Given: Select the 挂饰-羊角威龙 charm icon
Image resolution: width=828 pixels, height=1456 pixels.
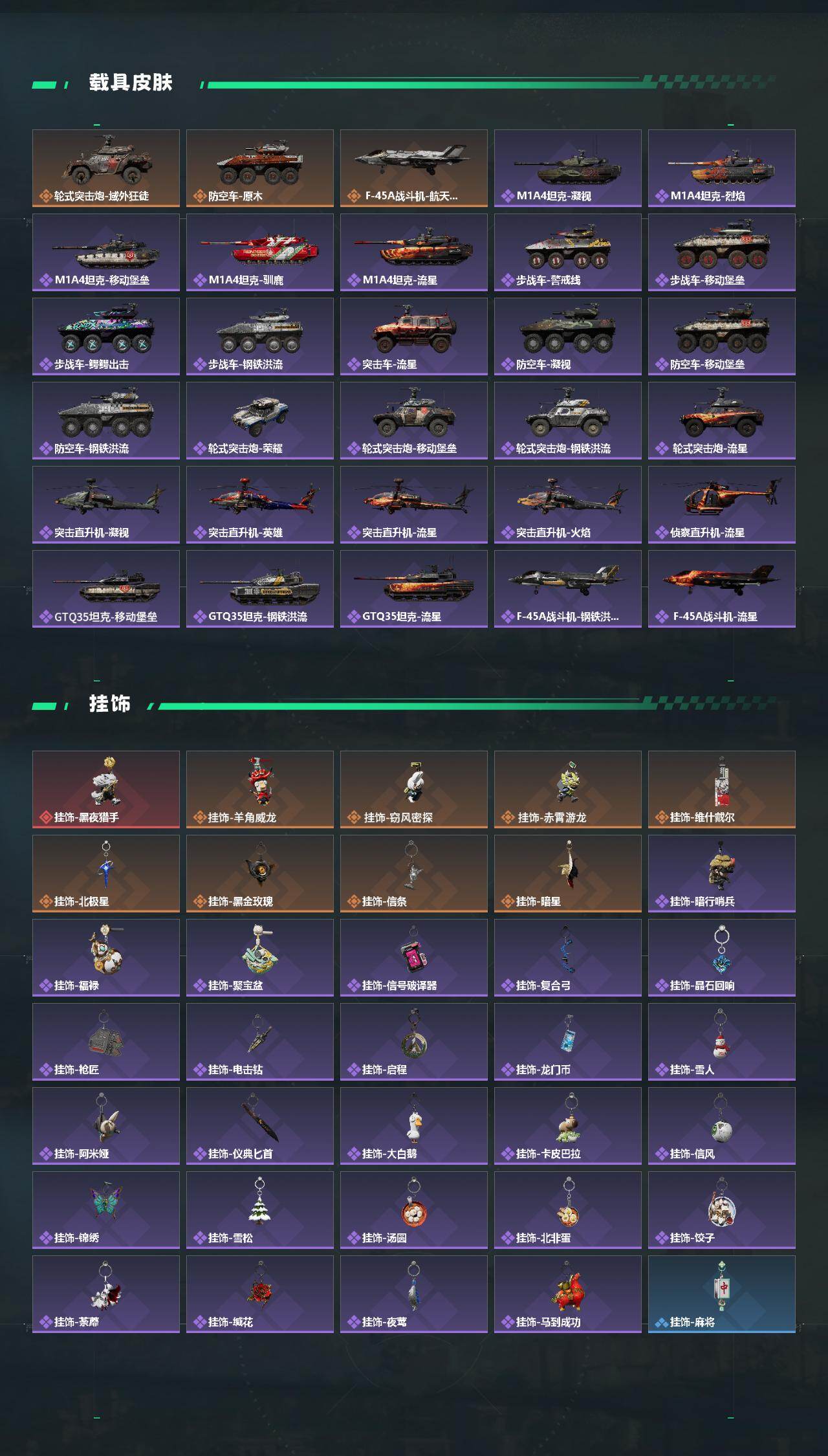Looking at the screenshot, I should [260, 789].
